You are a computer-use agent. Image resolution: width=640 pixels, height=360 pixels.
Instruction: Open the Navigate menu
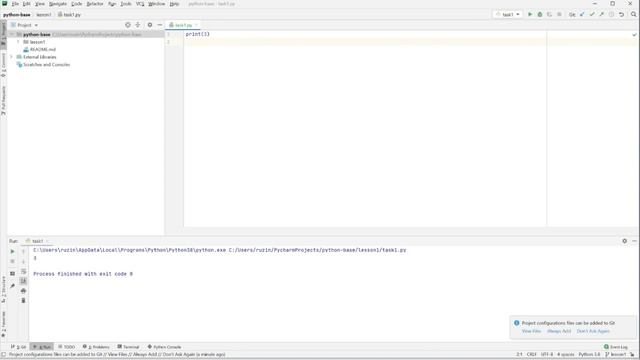click(x=58, y=4)
